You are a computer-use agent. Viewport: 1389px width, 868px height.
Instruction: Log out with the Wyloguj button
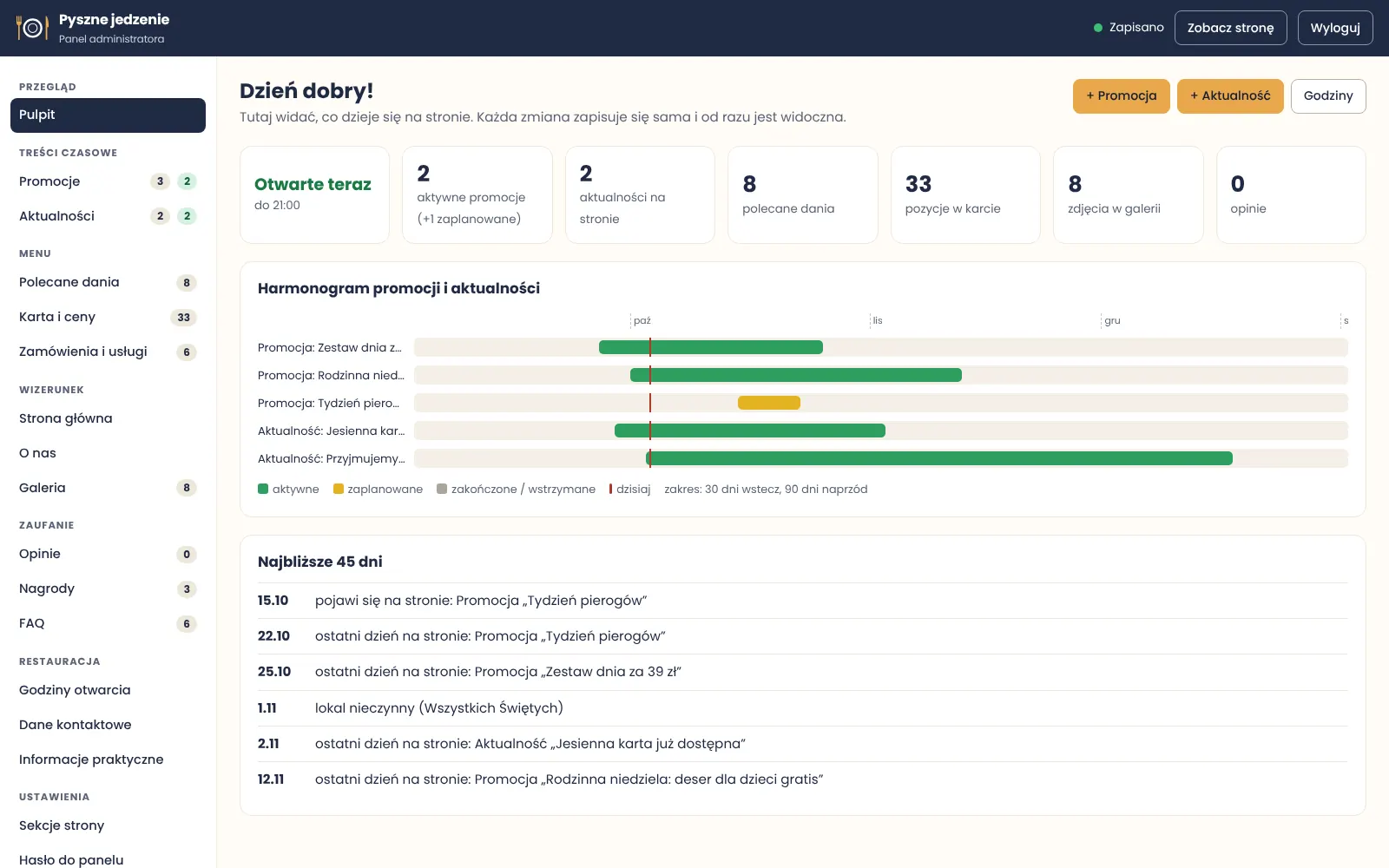coord(1335,28)
